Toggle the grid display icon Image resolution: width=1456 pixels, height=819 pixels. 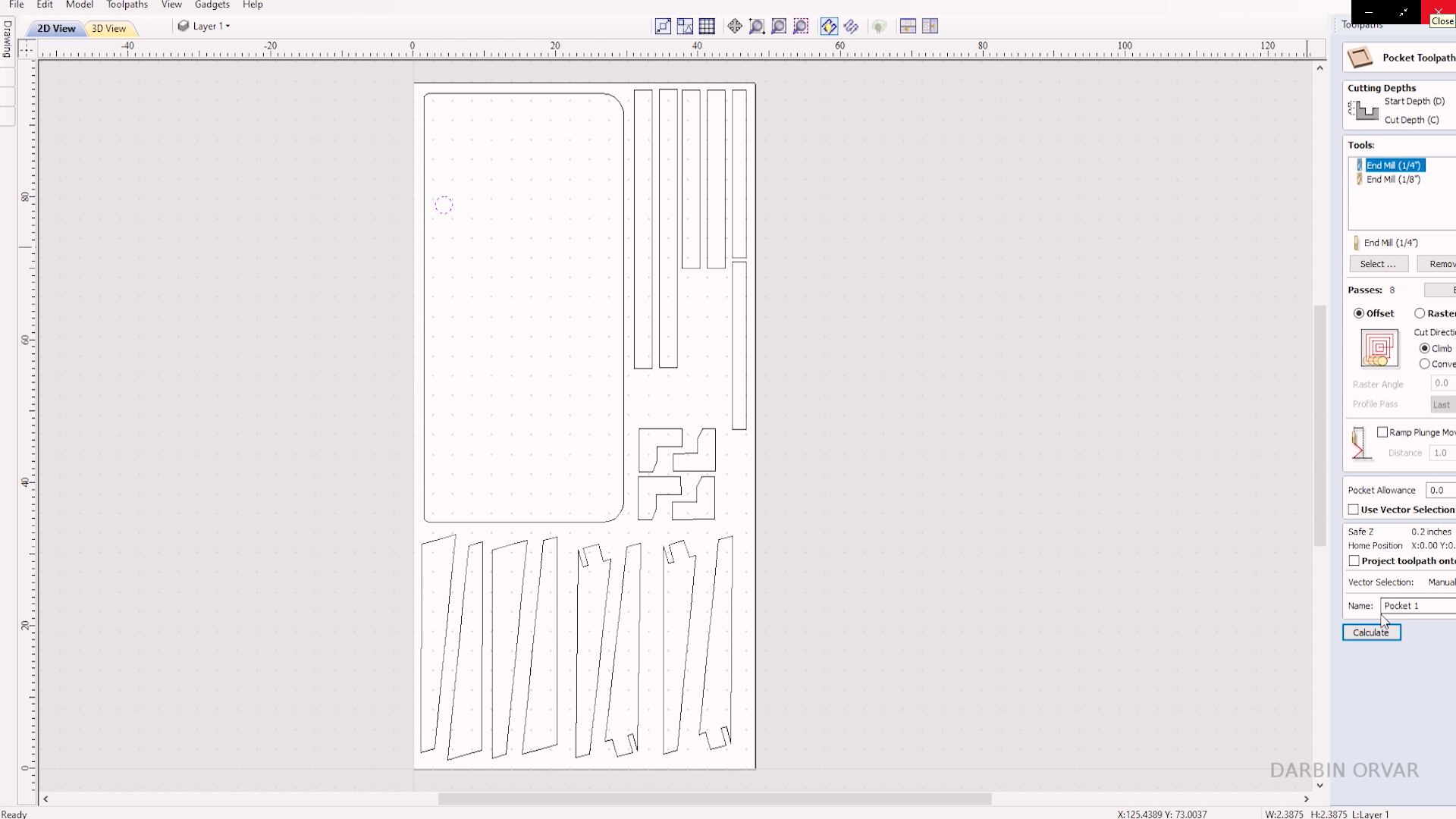point(707,27)
